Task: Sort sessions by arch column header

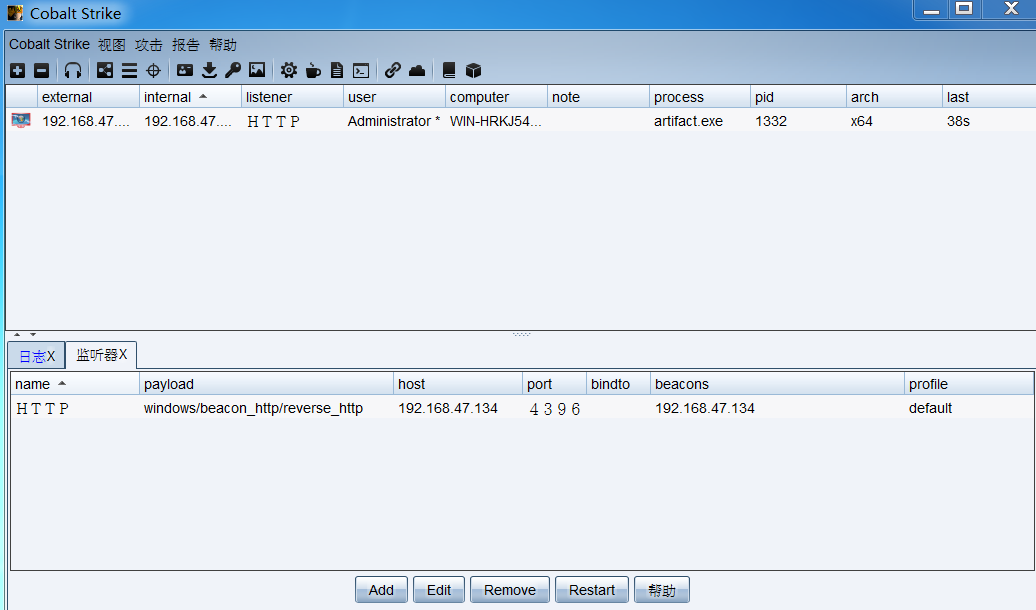Action: [x=894, y=97]
